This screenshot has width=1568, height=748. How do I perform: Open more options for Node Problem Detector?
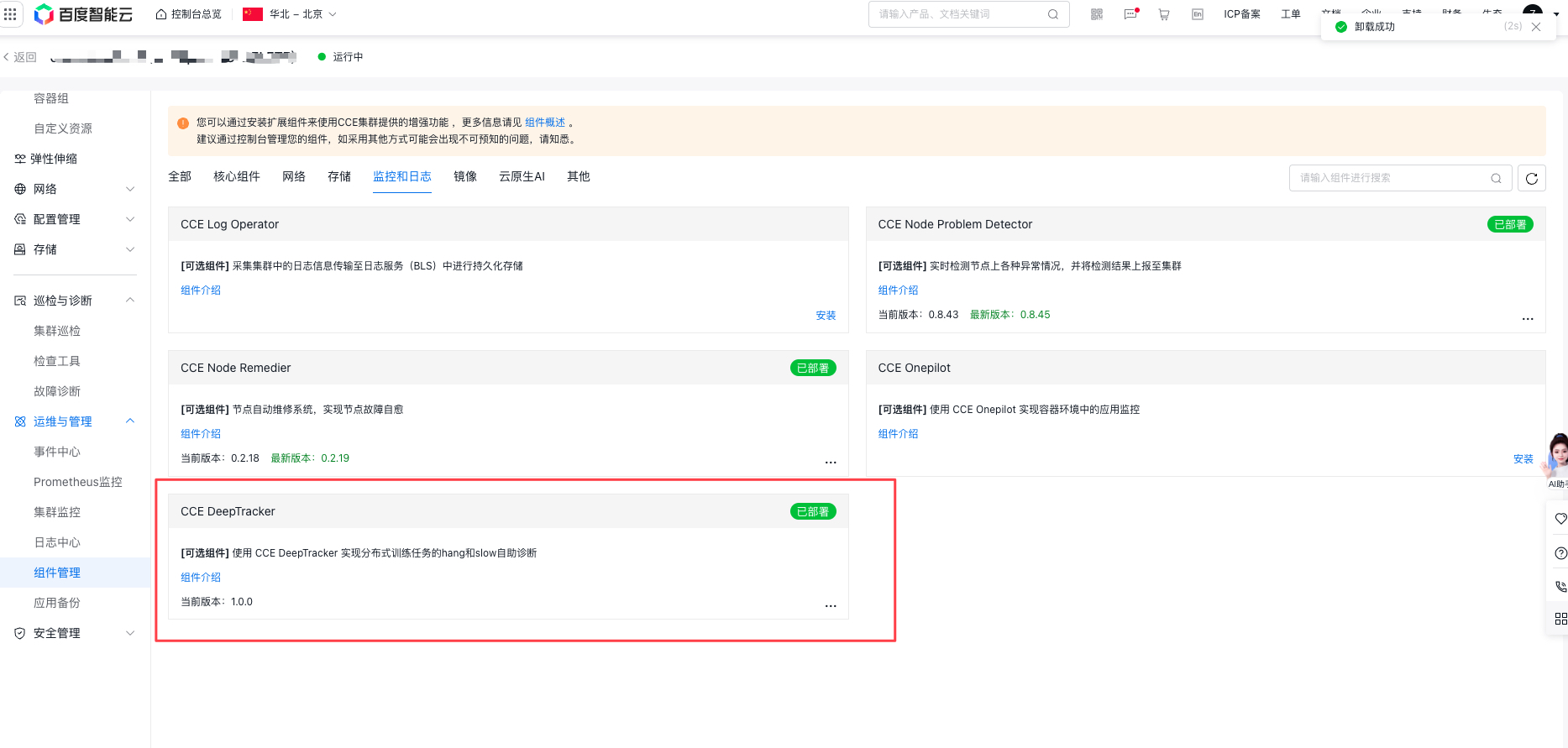(1527, 318)
